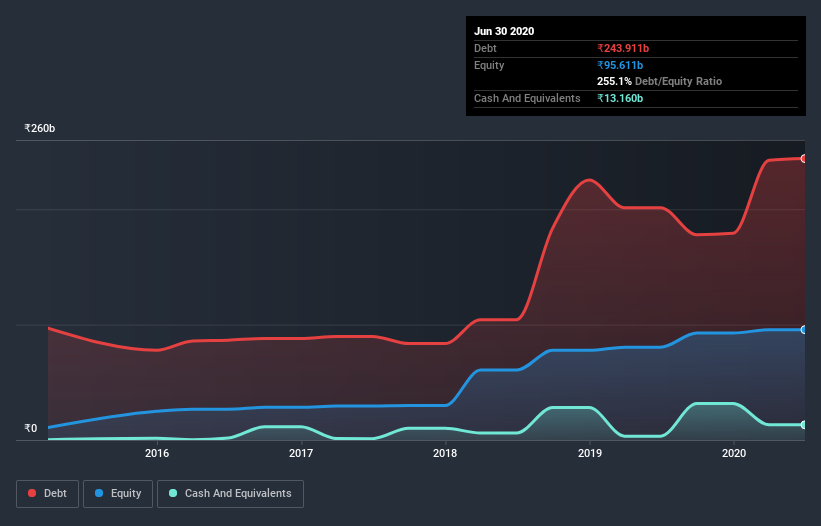Click the 2018 x-axis label
The height and width of the screenshot is (526, 821).
(445, 453)
